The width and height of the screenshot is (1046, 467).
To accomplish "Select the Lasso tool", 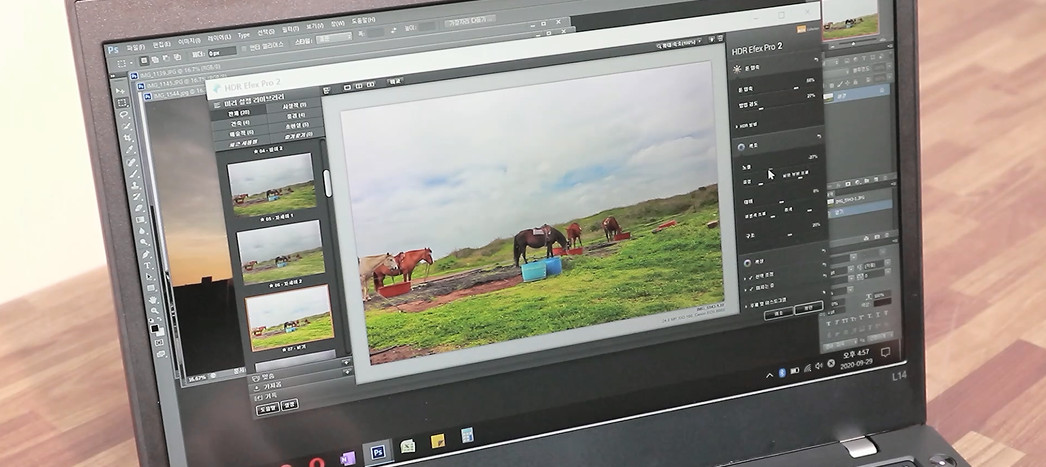I will pyautogui.click(x=124, y=114).
